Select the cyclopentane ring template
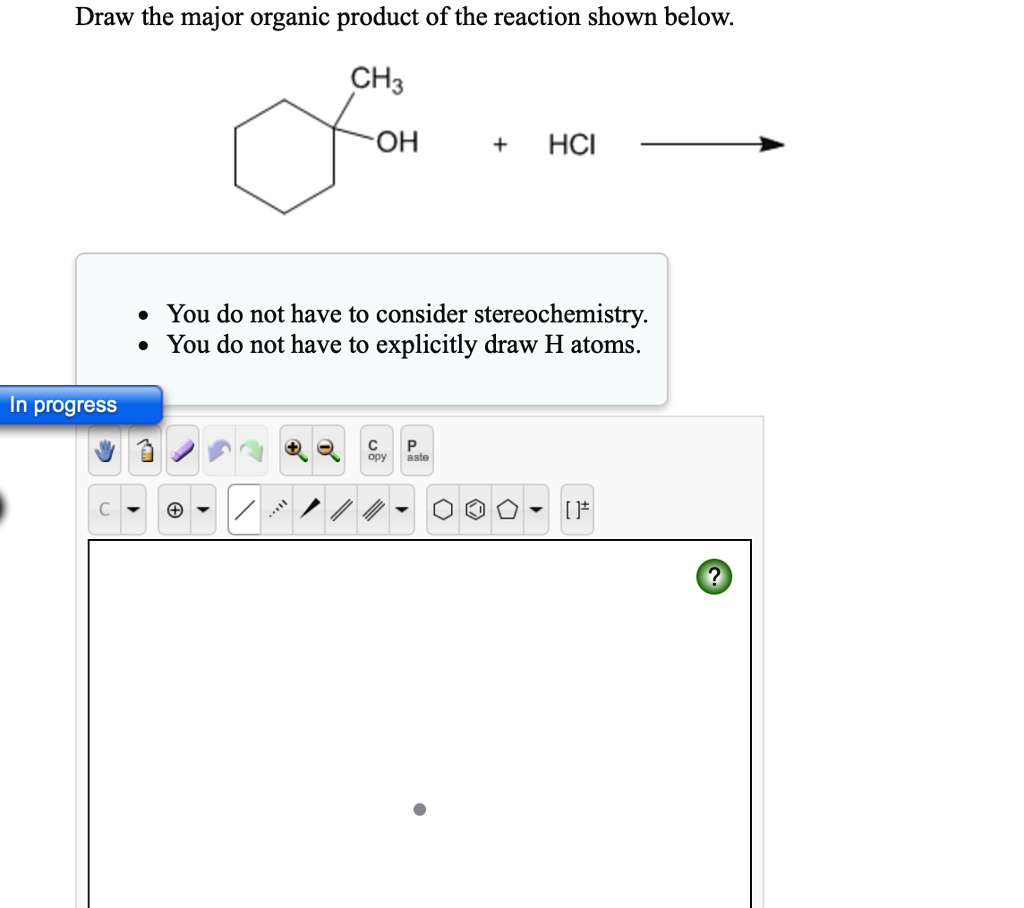Viewport: 1024px width, 908px height. (507, 509)
